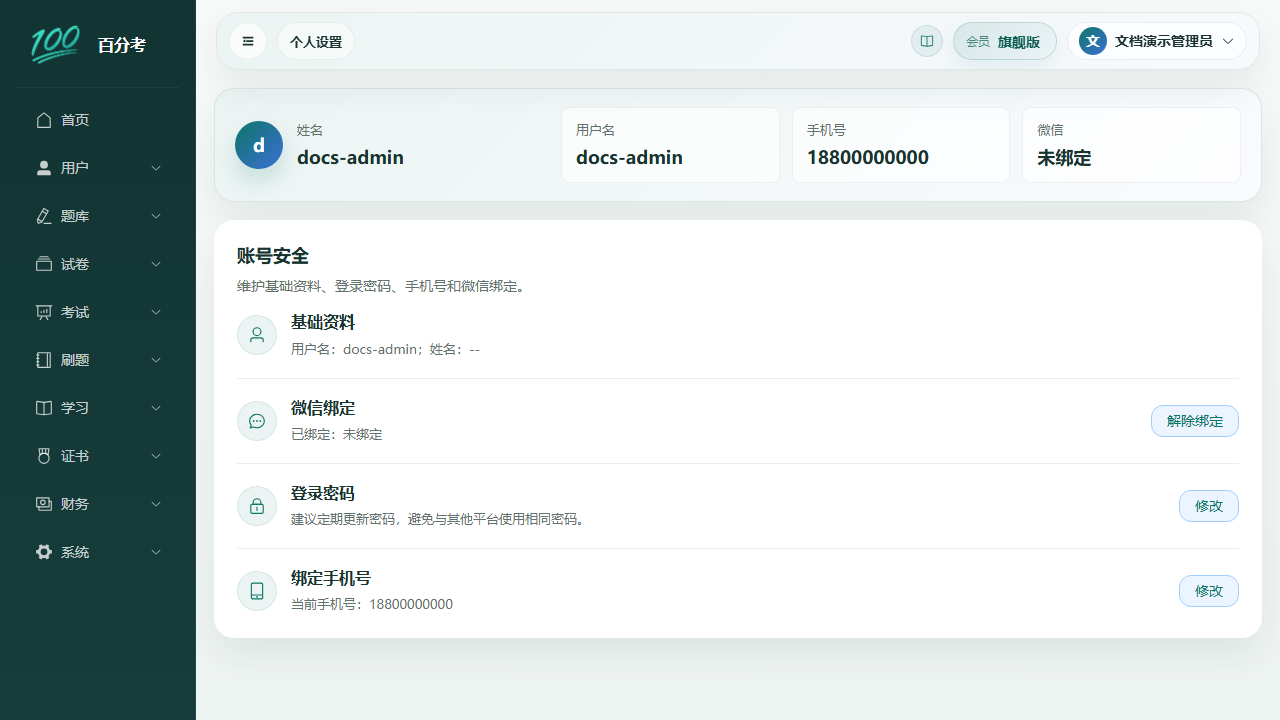Select the 个人设置 tab

tap(316, 42)
